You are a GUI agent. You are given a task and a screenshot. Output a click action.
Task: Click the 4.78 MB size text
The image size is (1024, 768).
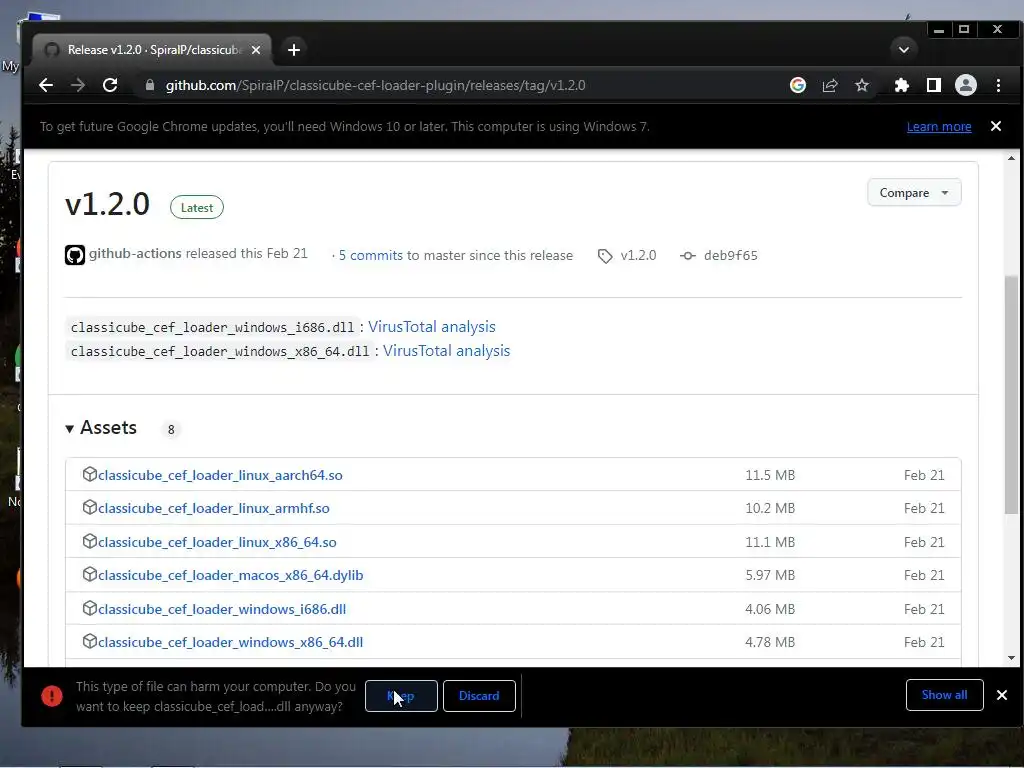pyautogui.click(x=770, y=642)
